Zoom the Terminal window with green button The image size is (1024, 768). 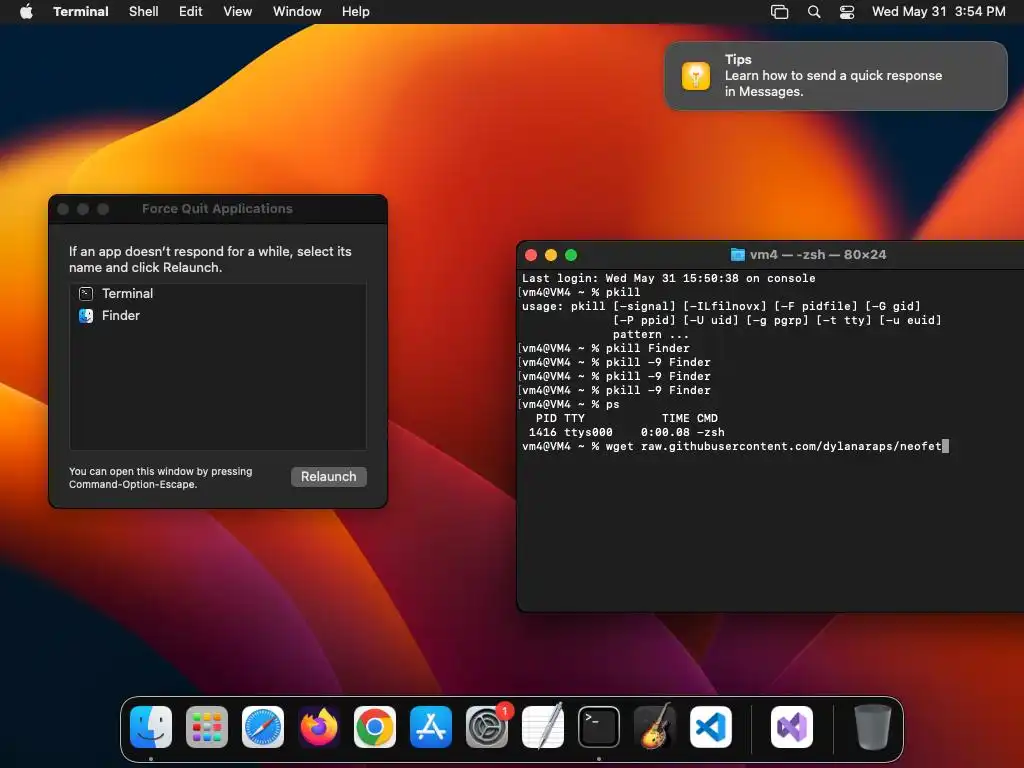pyautogui.click(x=571, y=255)
